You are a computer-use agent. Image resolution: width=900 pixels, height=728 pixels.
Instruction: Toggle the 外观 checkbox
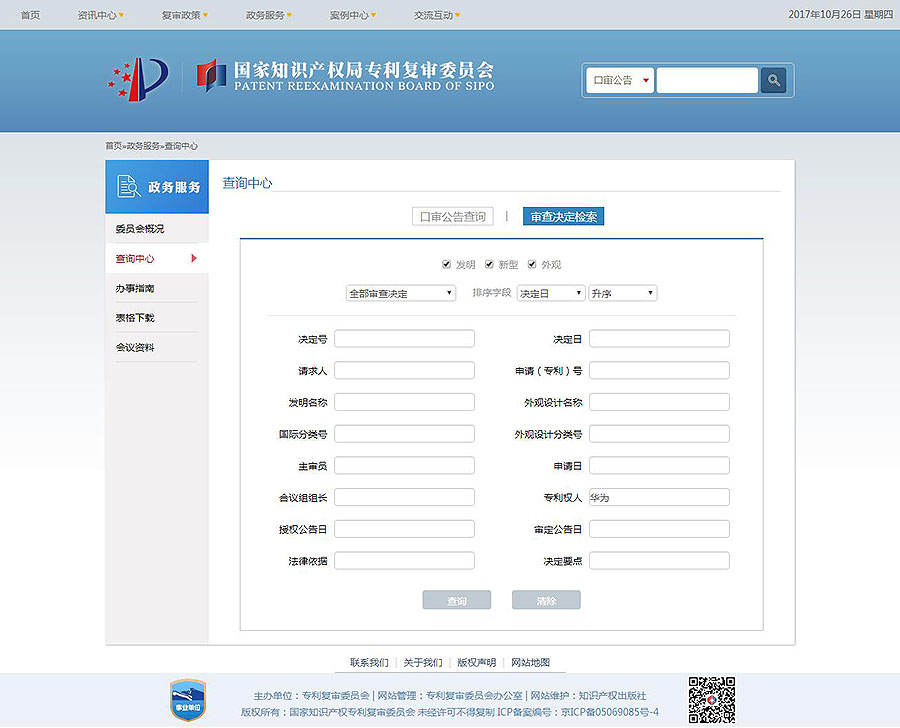point(532,264)
